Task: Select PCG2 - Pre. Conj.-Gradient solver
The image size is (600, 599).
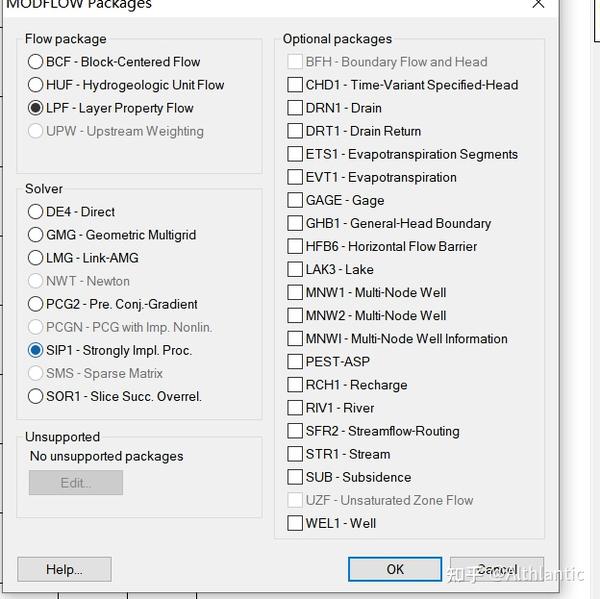Action: [36, 304]
